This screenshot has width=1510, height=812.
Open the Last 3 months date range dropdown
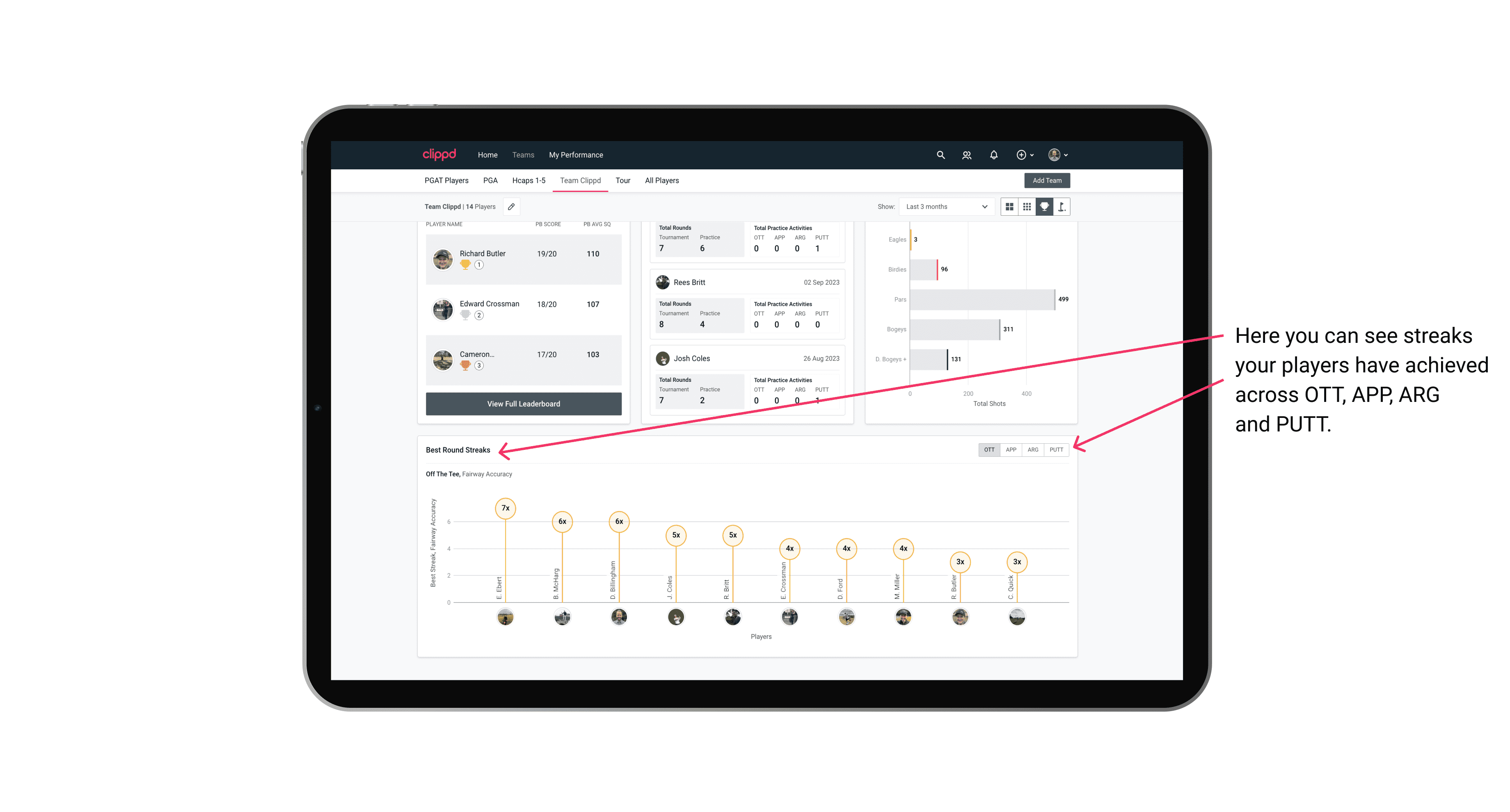tap(944, 207)
